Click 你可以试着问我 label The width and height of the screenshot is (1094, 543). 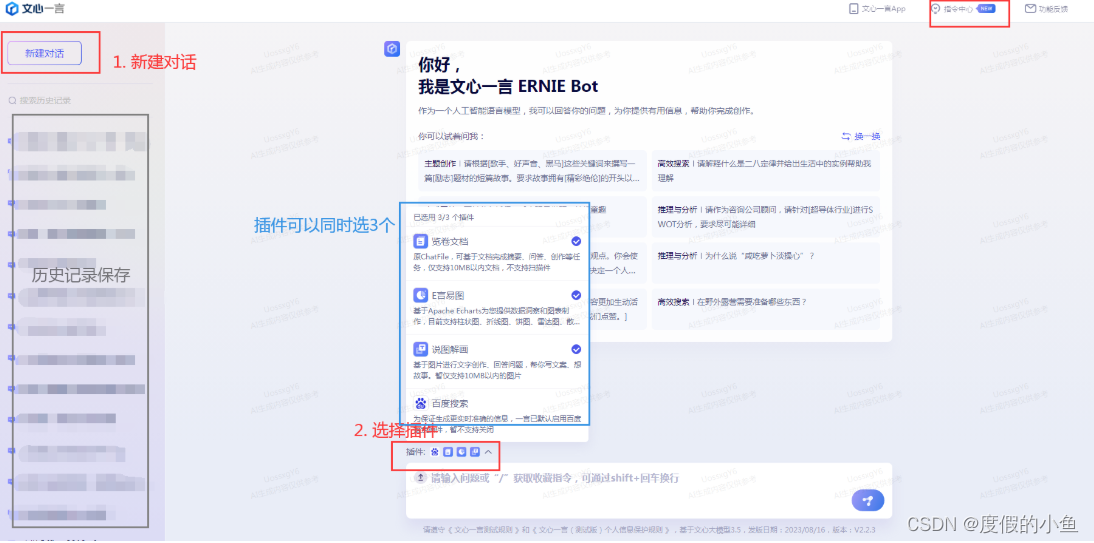(x=451, y=136)
